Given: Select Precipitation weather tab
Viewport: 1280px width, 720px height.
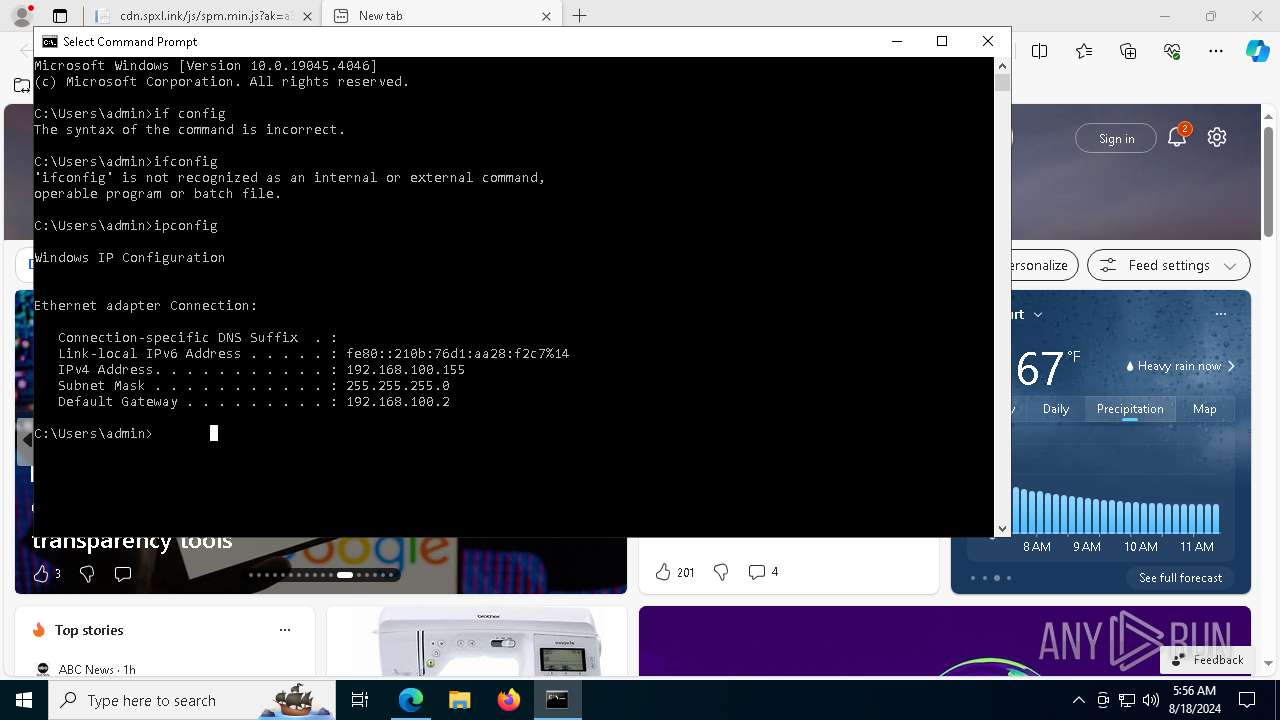Looking at the screenshot, I should pos(1130,409).
